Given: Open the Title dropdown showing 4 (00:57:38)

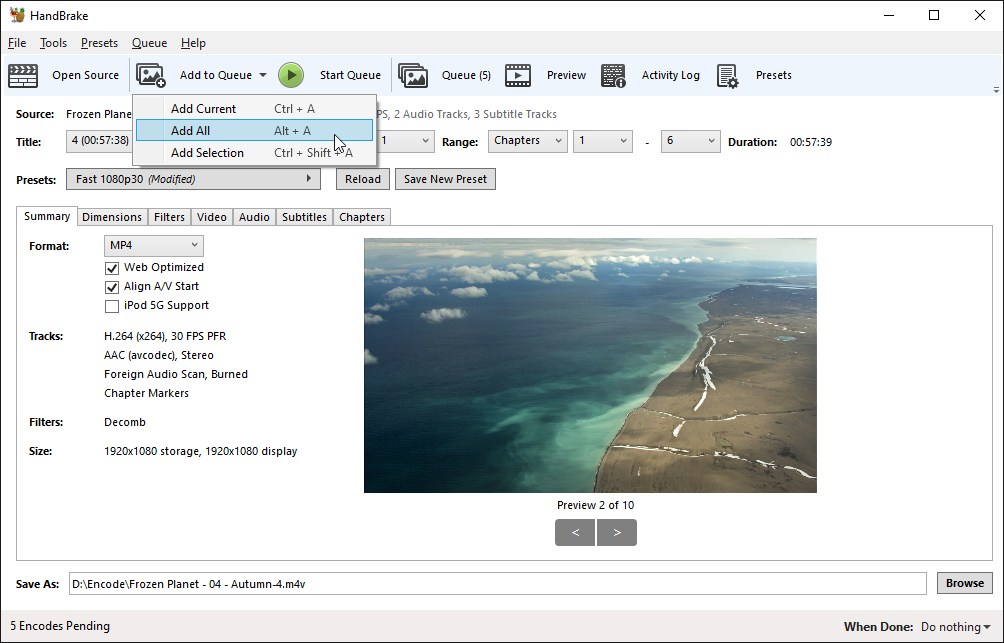Looking at the screenshot, I should click(x=99, y=141).
